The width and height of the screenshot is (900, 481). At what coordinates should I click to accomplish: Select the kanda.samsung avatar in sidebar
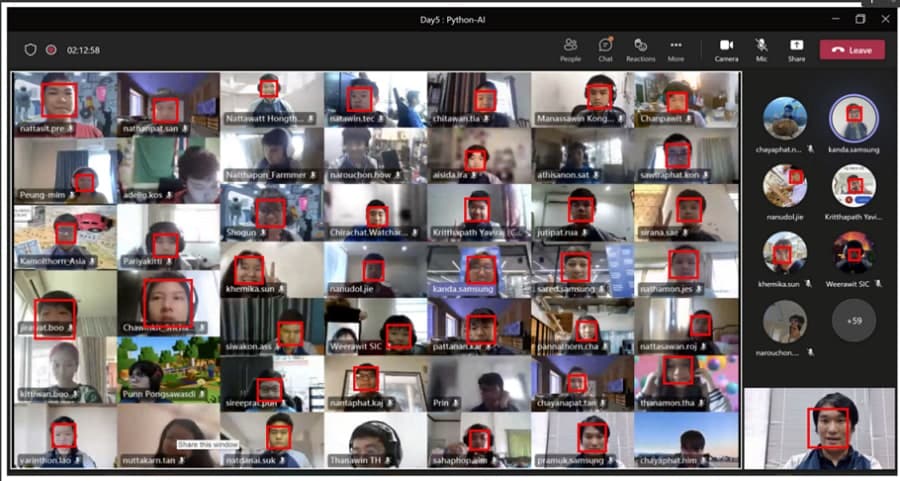pos(854,119)
